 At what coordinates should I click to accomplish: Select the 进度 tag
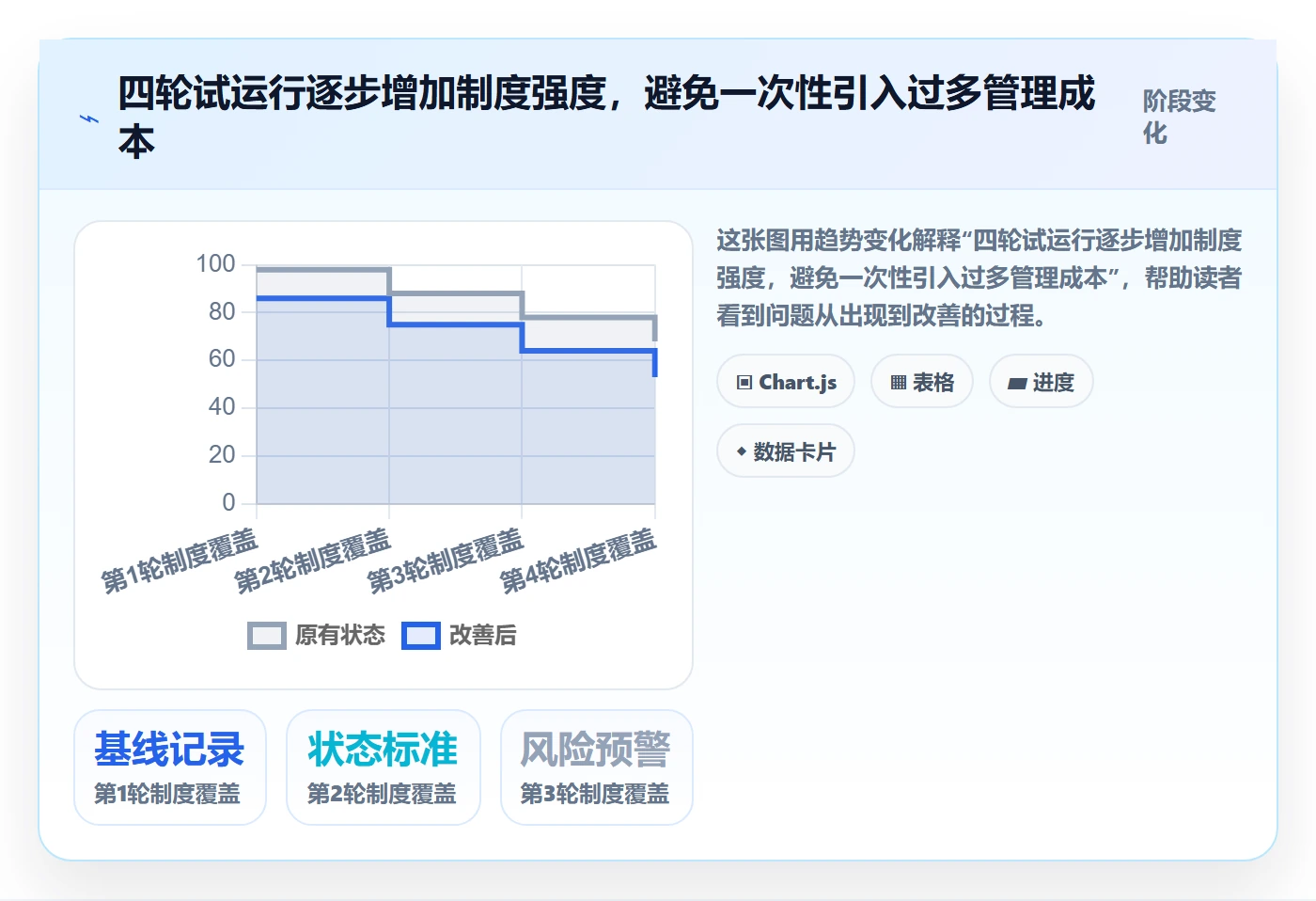pos(1042,382)
